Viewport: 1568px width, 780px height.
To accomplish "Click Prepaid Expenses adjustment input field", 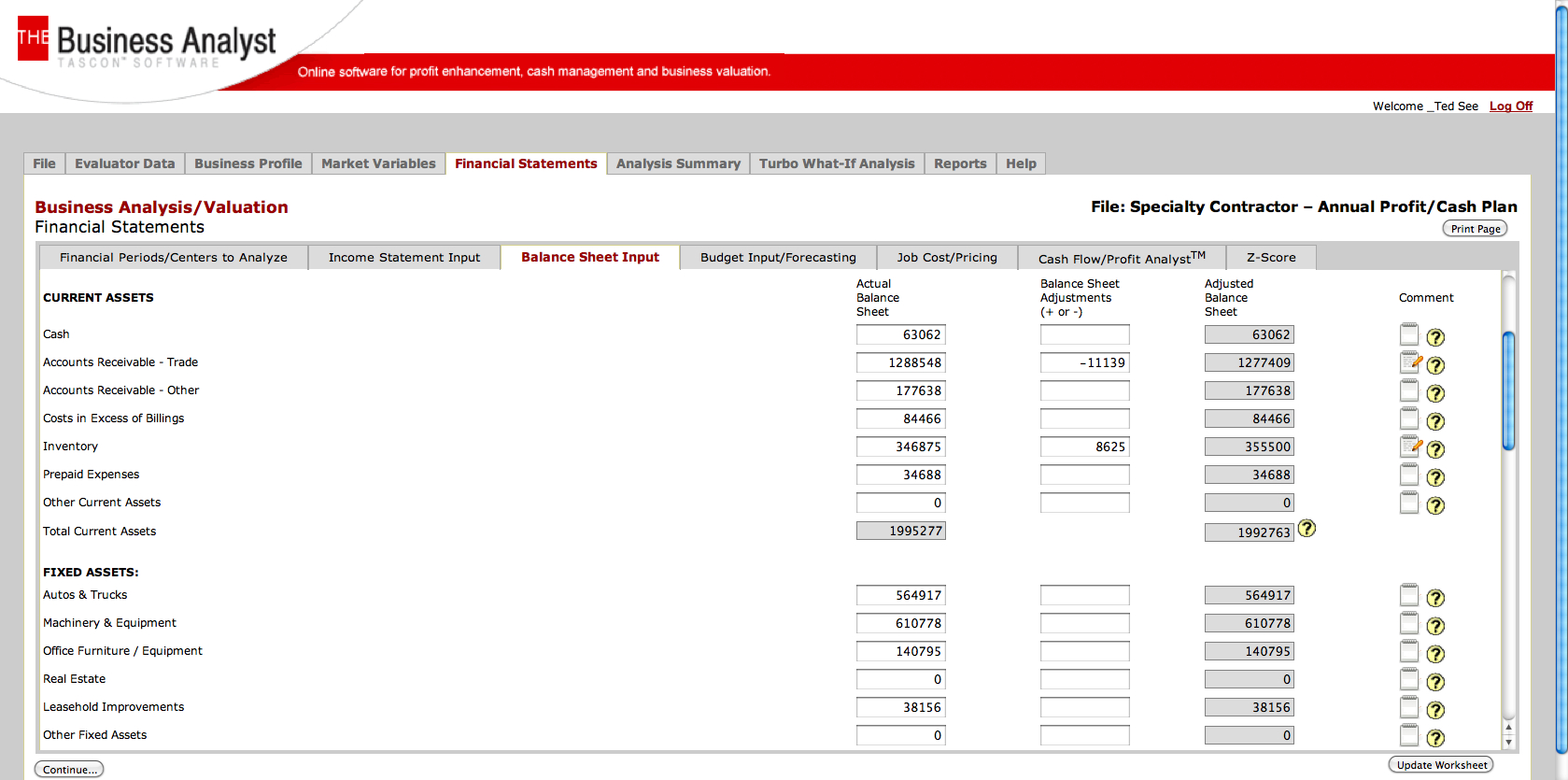I will (x=1085, y=475).
